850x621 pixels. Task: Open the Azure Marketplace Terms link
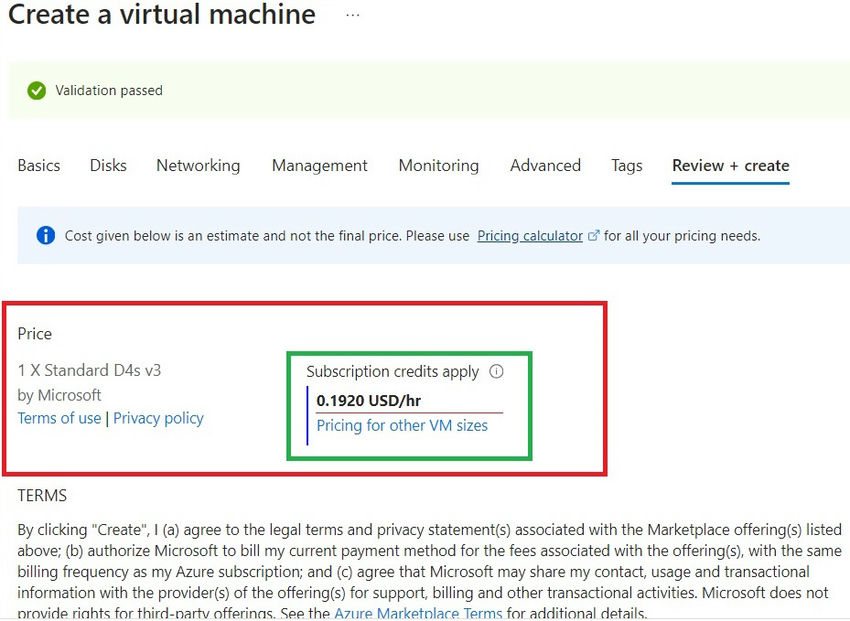pyautogui.click(x=417, y=613)
